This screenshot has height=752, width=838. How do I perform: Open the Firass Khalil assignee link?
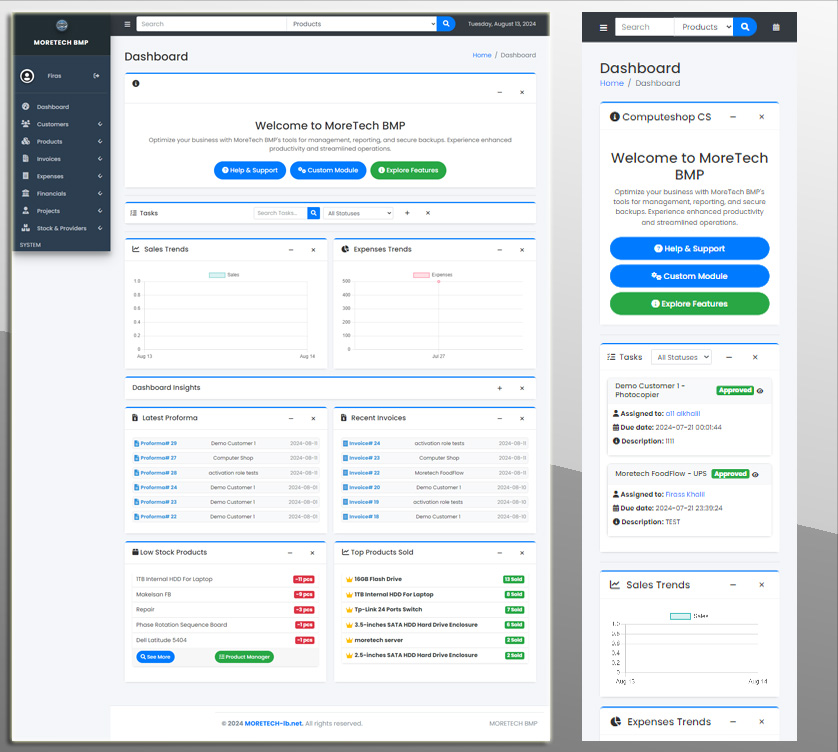(x=685, y=494)
